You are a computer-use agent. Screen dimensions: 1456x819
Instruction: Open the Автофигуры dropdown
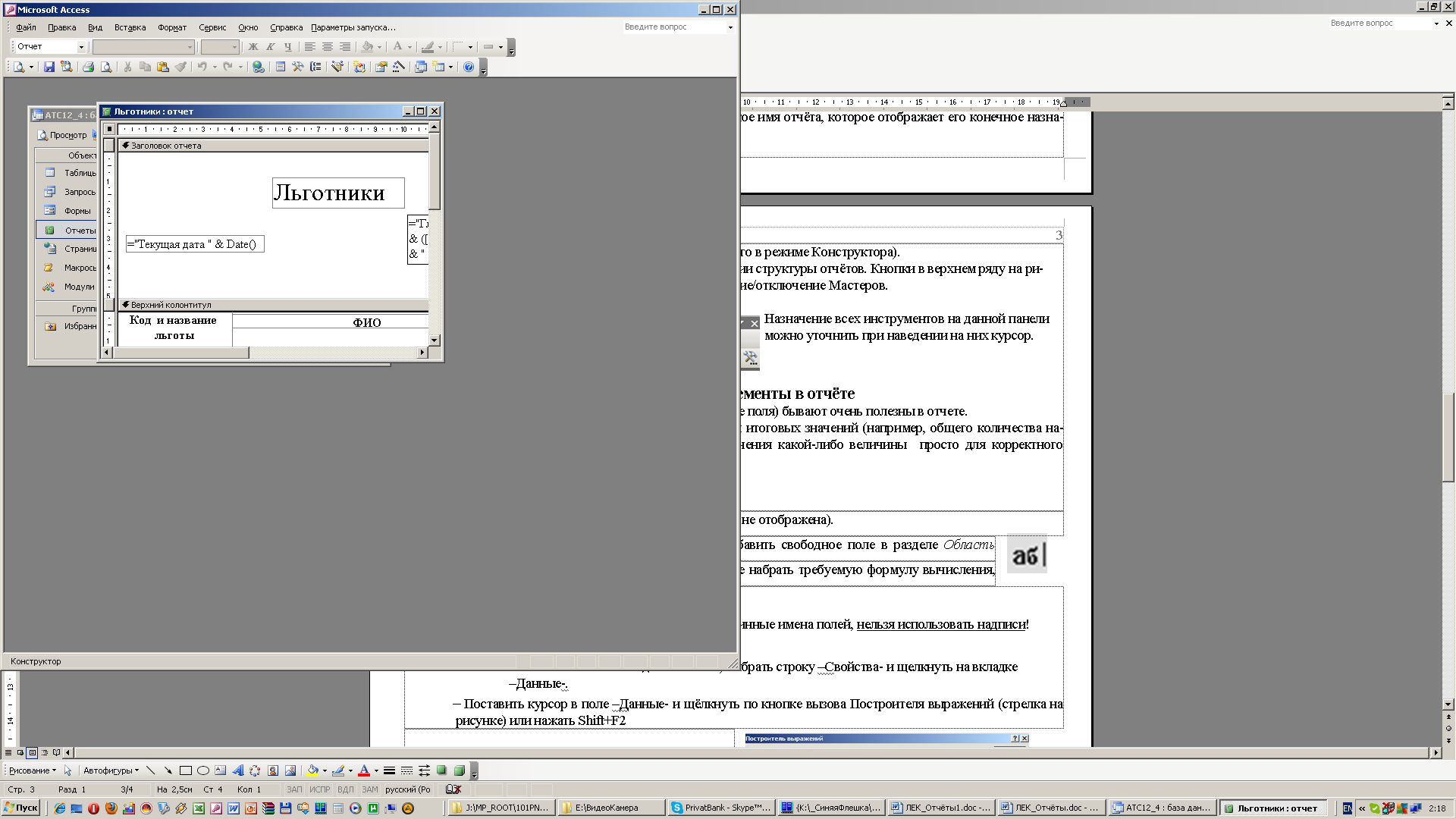111,770
